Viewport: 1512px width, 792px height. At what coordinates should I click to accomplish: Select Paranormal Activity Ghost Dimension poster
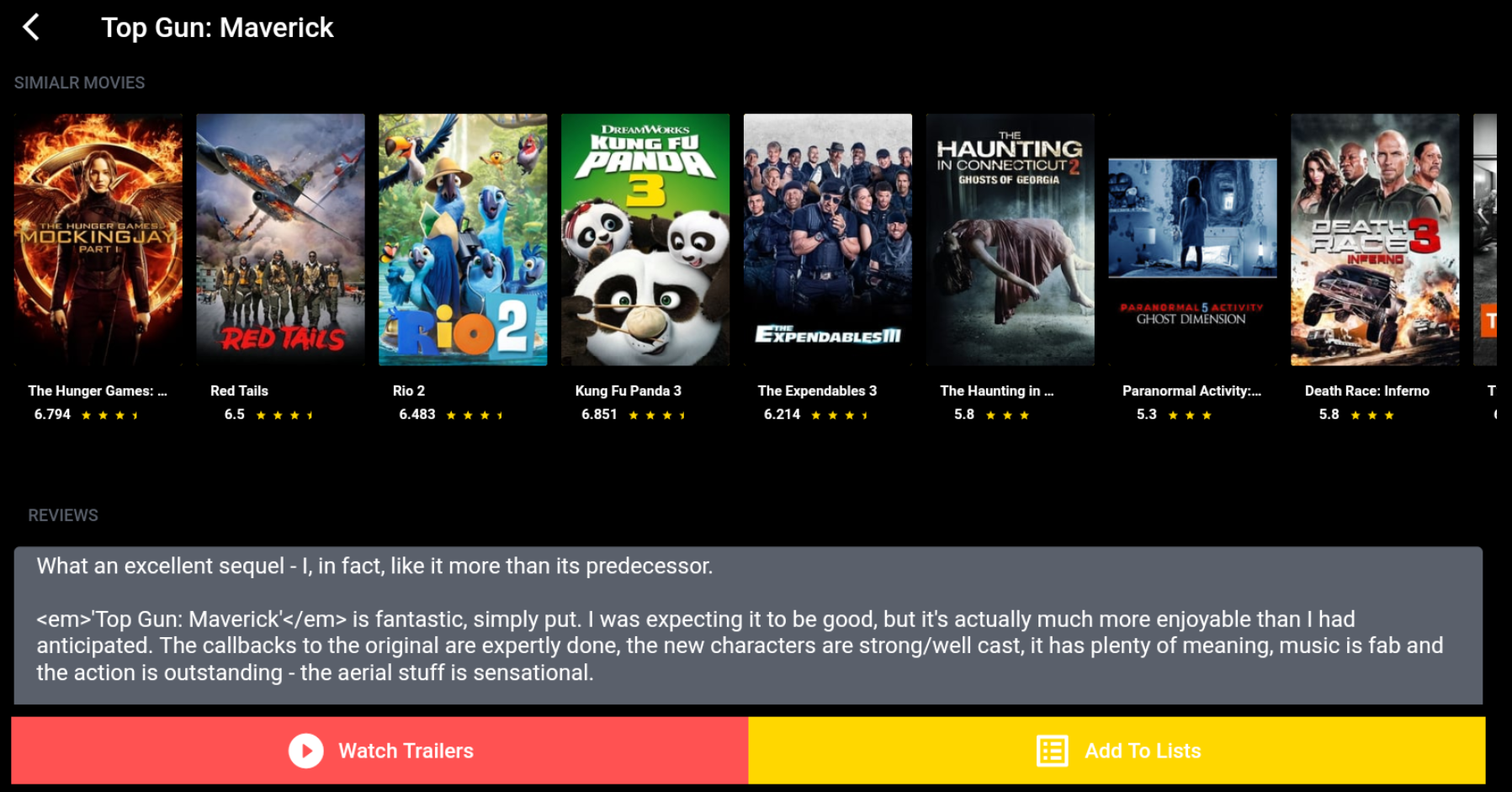pos(1192,240)
